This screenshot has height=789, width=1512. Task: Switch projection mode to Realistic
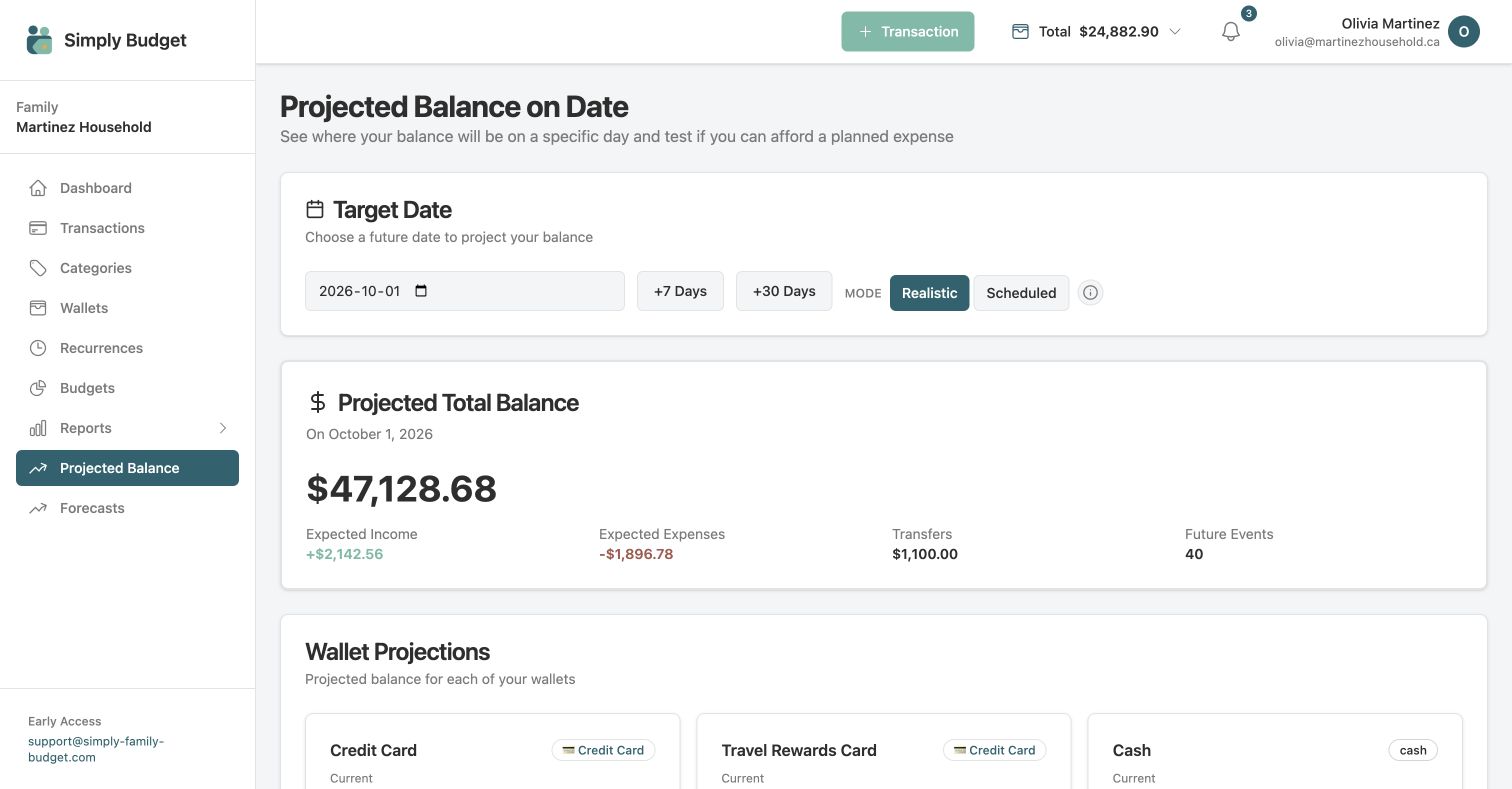click(930, 293)
